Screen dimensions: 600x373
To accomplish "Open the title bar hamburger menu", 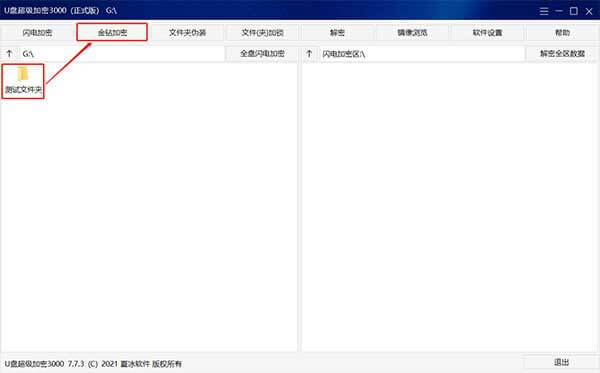I will 544,11.
